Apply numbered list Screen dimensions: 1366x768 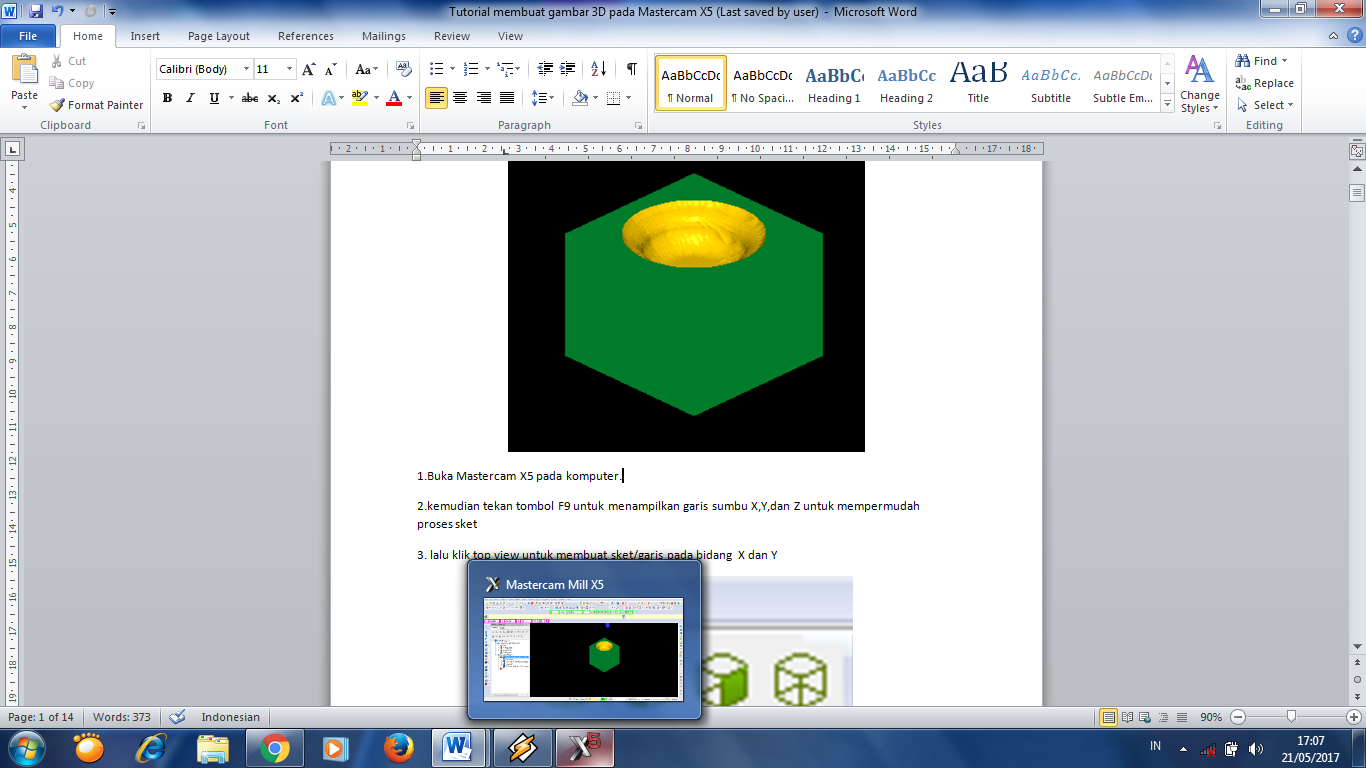(472, 69)
